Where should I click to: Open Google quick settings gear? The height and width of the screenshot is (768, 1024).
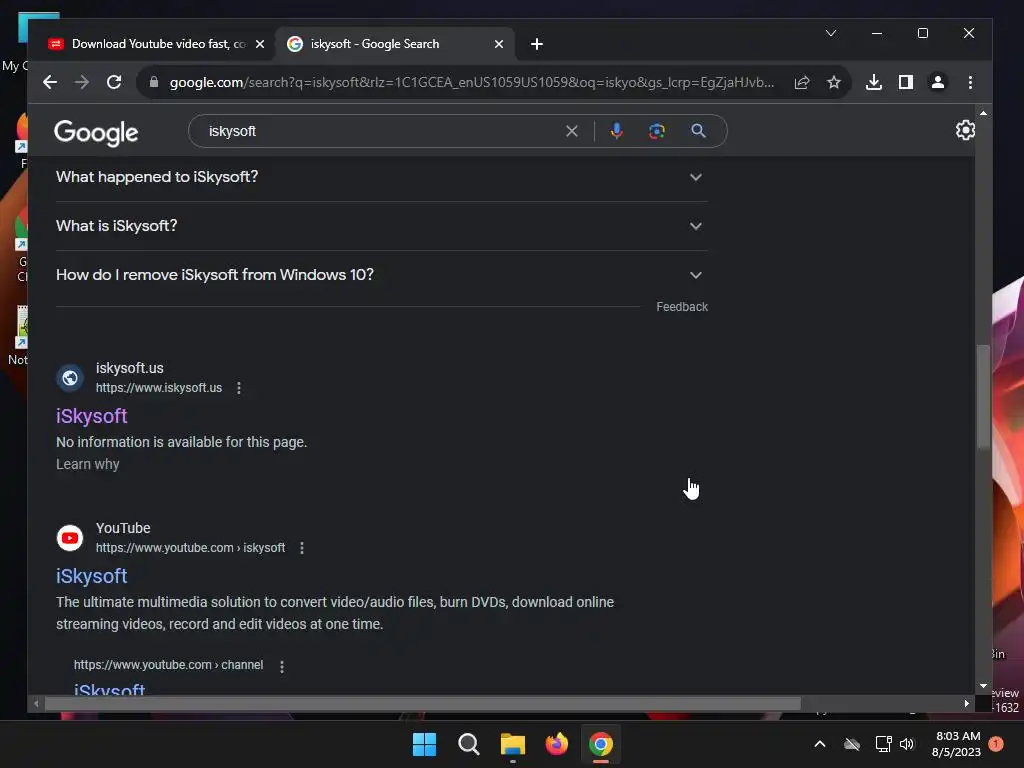pyautogui.click(x=965, y=130)
